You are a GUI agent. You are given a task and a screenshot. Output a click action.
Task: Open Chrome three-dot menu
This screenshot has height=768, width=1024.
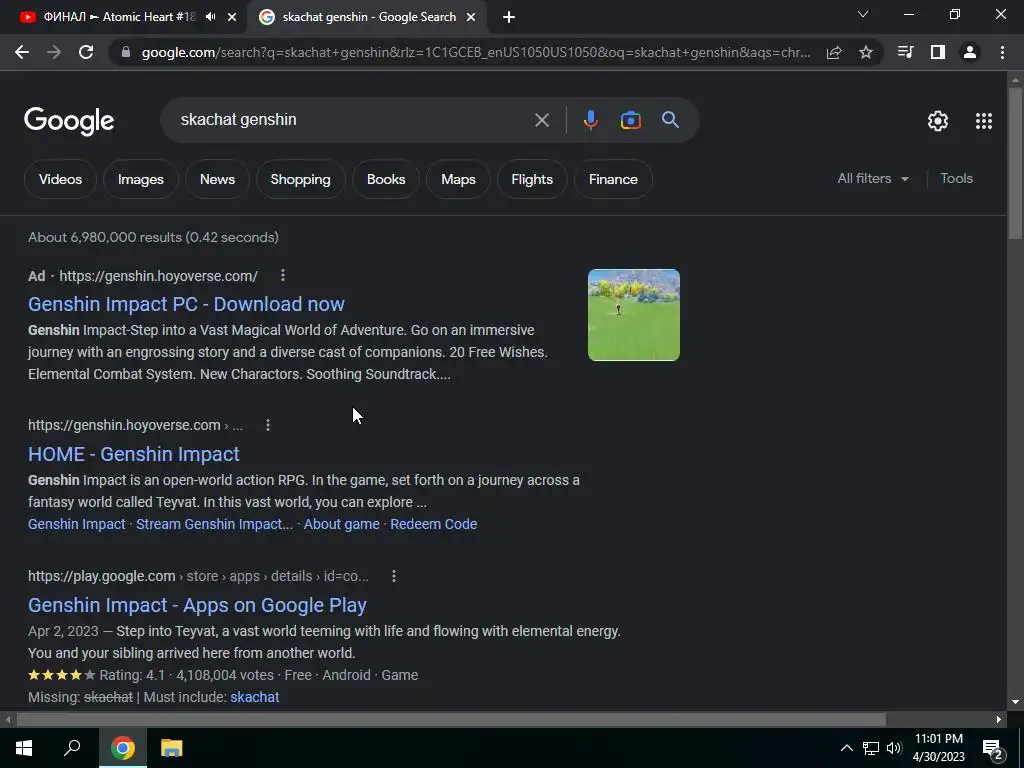1002,52
